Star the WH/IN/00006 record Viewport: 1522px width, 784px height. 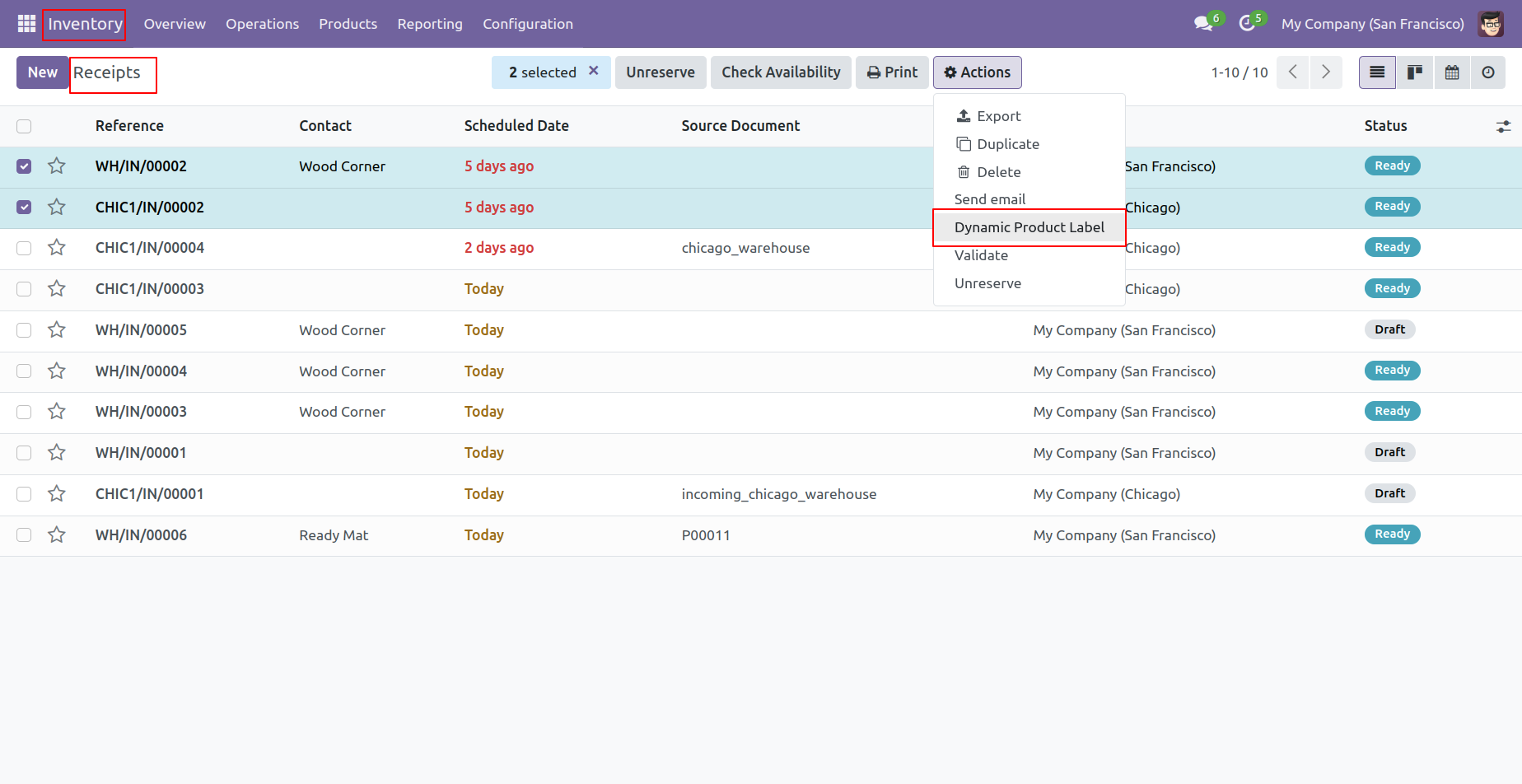pos(57,535)
